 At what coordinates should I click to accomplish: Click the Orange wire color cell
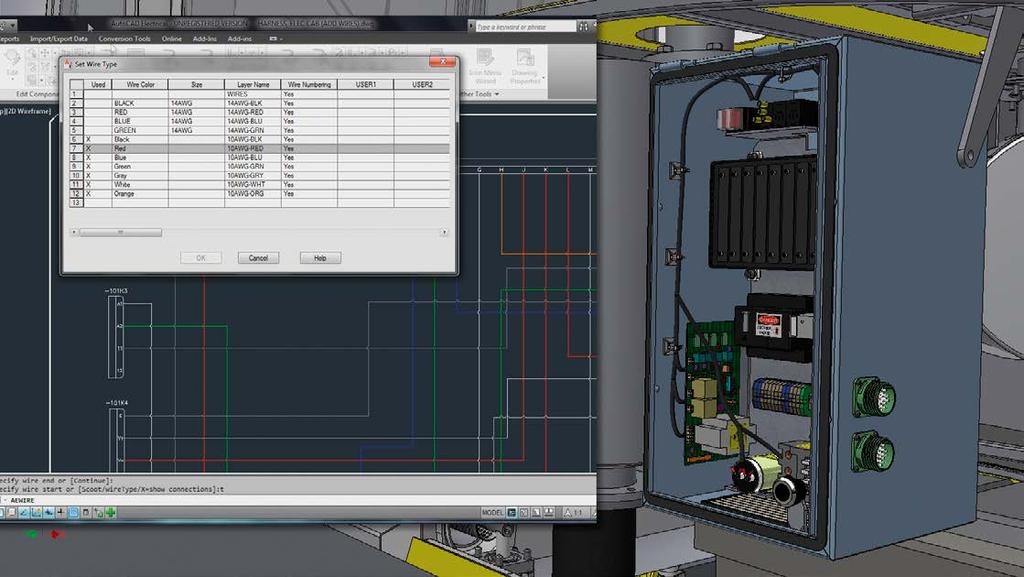140,194
